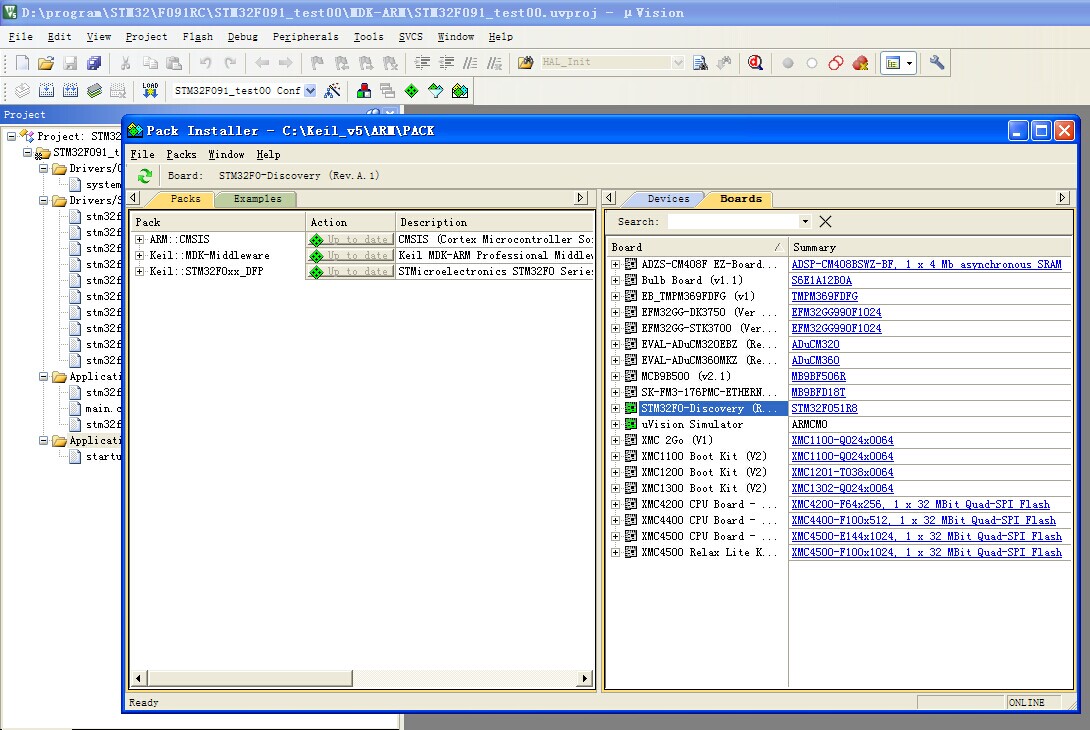
Task: Open the S6E1A12B0A device link
Action: tap(821, 281)
